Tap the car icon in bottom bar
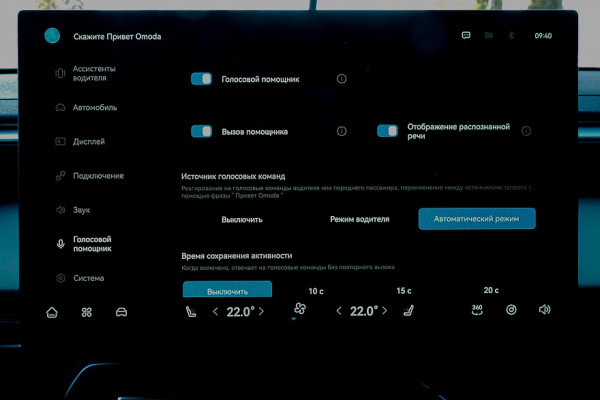 point(121,311)
